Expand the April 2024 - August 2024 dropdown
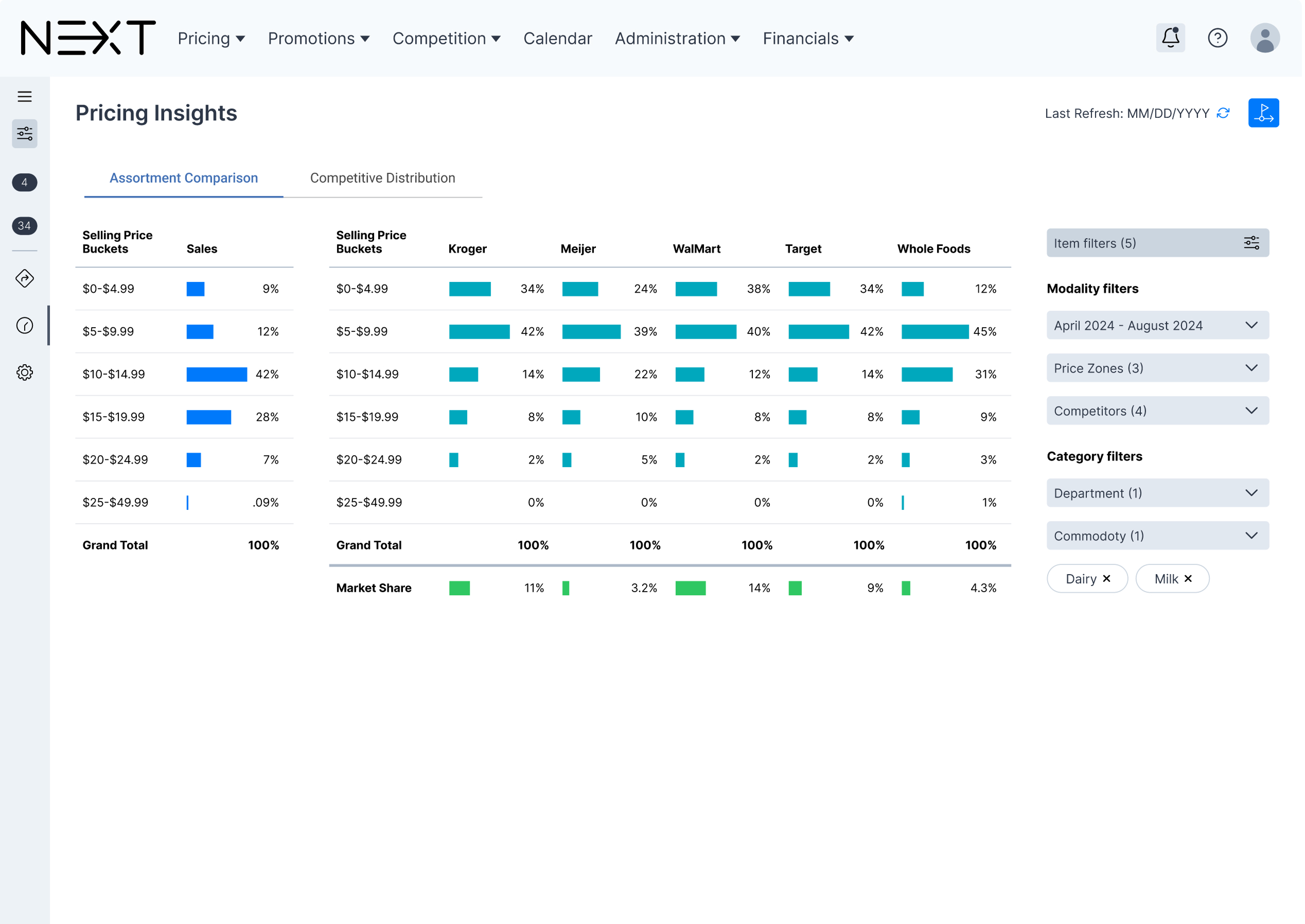1305x924 pixels. point(1157,326)
